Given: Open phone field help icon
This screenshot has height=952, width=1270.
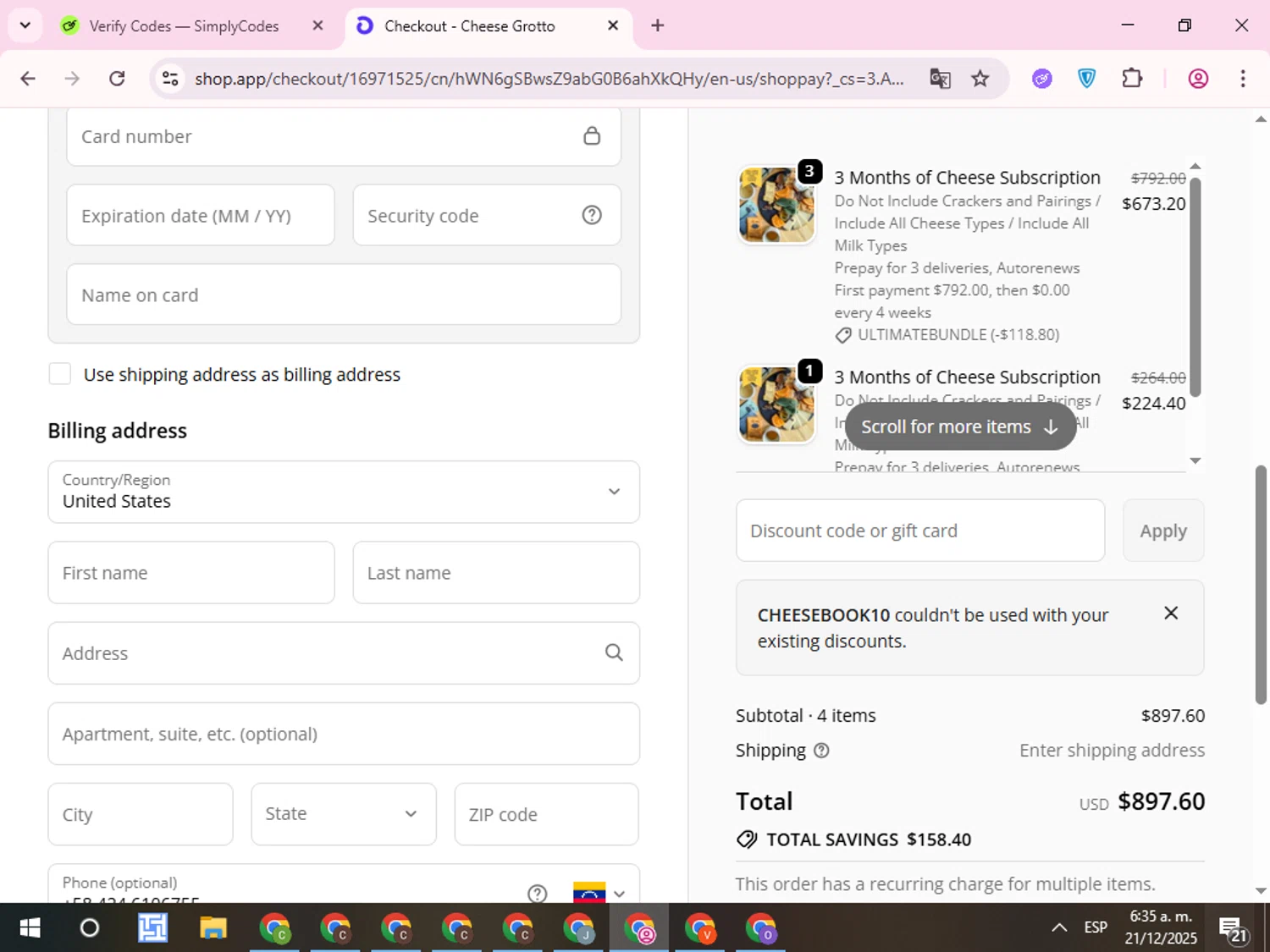Looking at the screenshot, I should (x=538, y=893).
